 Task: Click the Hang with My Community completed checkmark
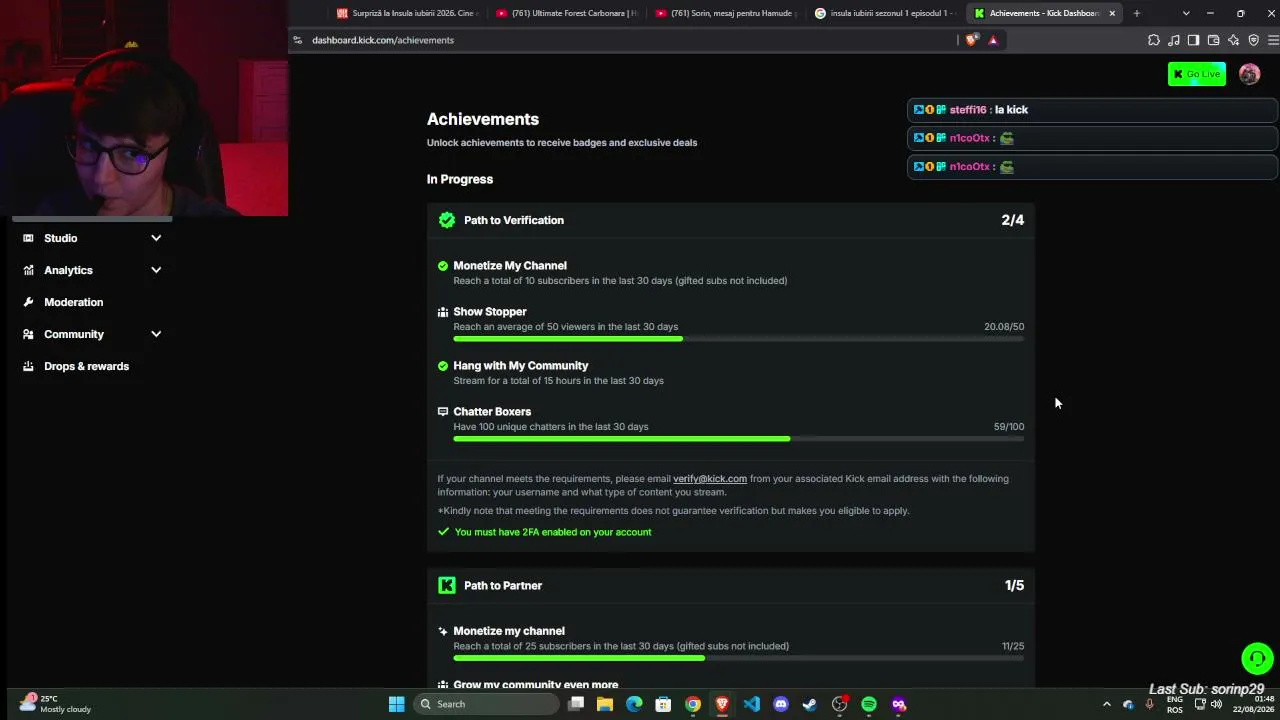click(443, 366)
